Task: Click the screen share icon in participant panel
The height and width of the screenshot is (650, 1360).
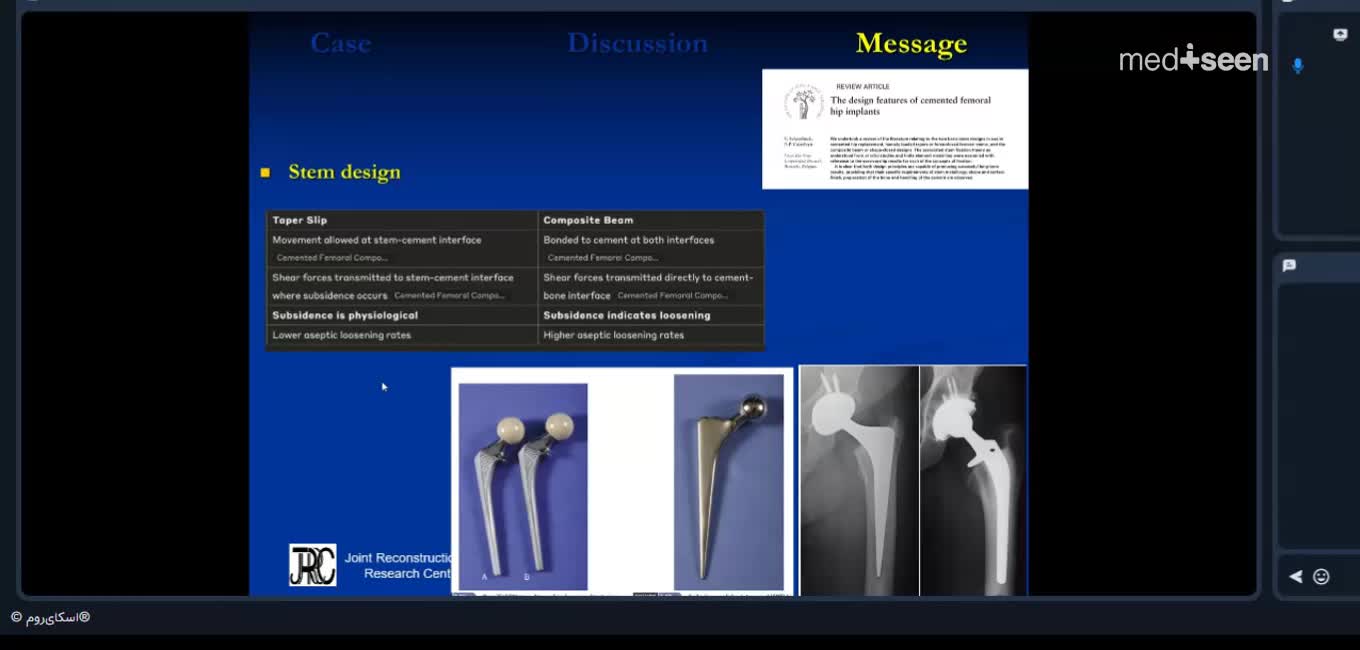Action: pyautogui.click(x=1340, y=34)
